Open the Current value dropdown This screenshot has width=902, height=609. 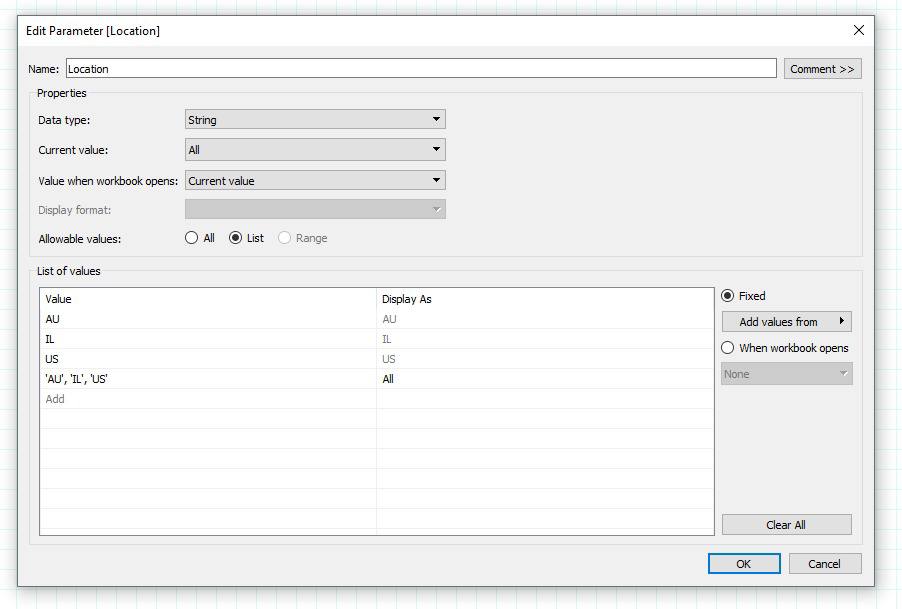pyautogui.click(x=315, y=150)
